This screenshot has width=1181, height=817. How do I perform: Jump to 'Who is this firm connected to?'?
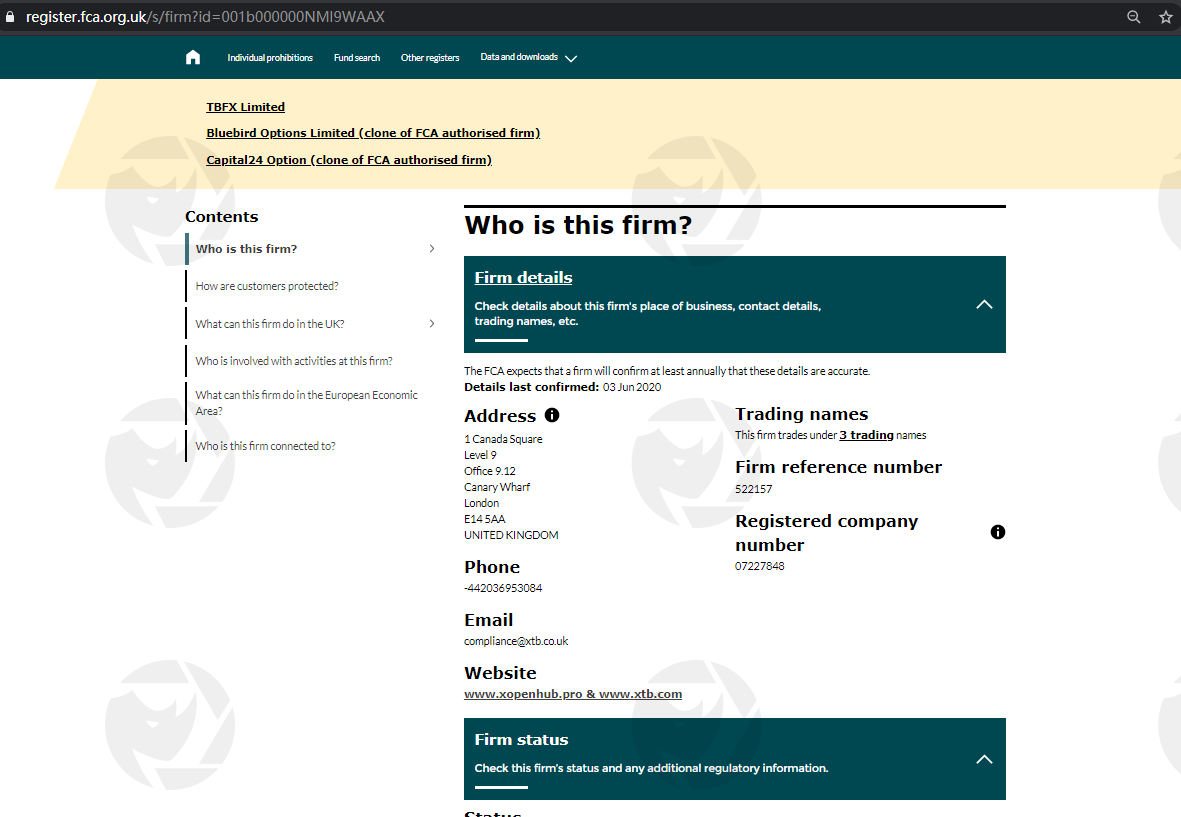point(265,446)
